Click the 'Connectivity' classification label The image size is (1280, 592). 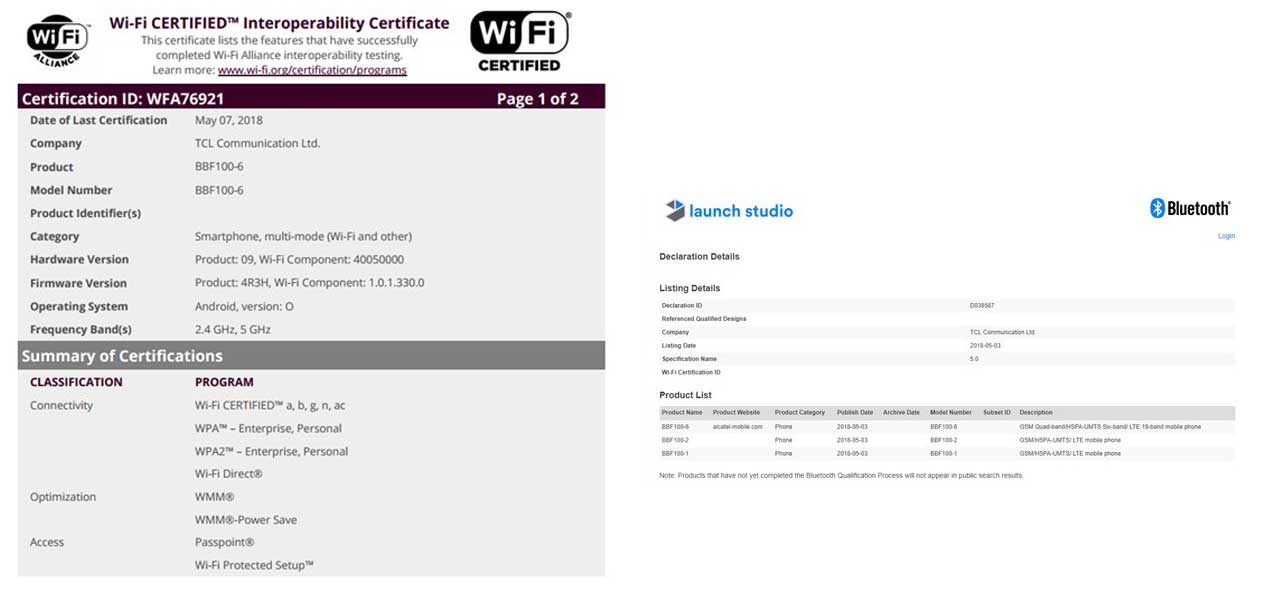point(61,405)
